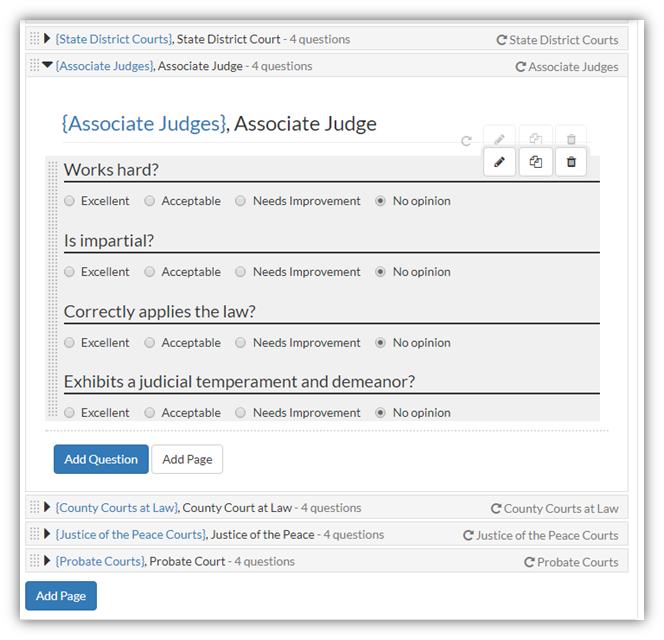
Task: Select Needs Improvement for Correctly applies the law?
Action: [x=241, y=342]
